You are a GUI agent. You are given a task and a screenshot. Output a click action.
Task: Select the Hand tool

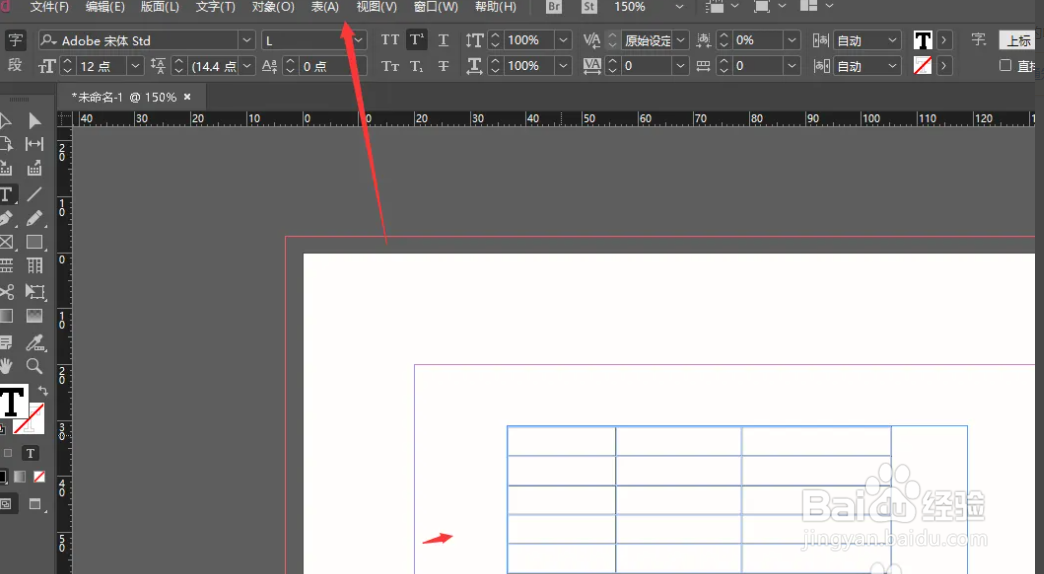tap(6, 366)
